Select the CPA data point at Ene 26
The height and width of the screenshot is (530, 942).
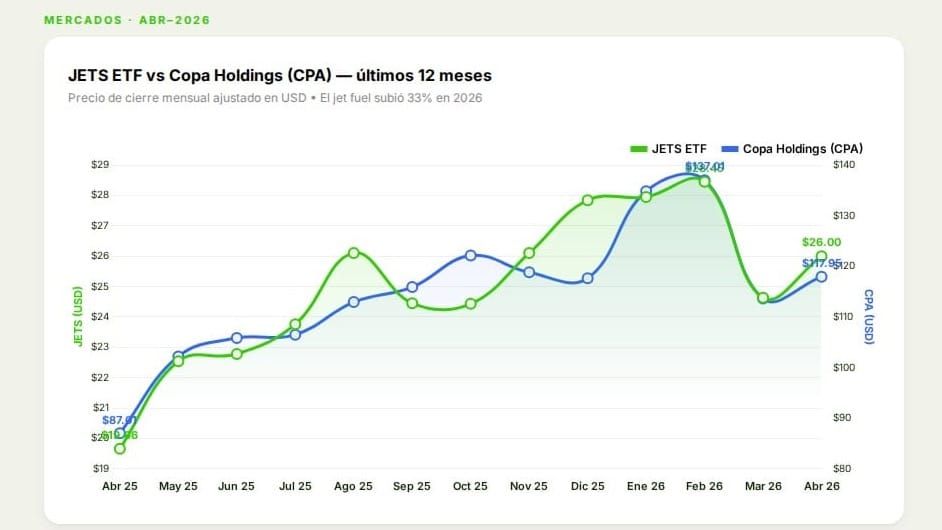click(x=646, y=191)
